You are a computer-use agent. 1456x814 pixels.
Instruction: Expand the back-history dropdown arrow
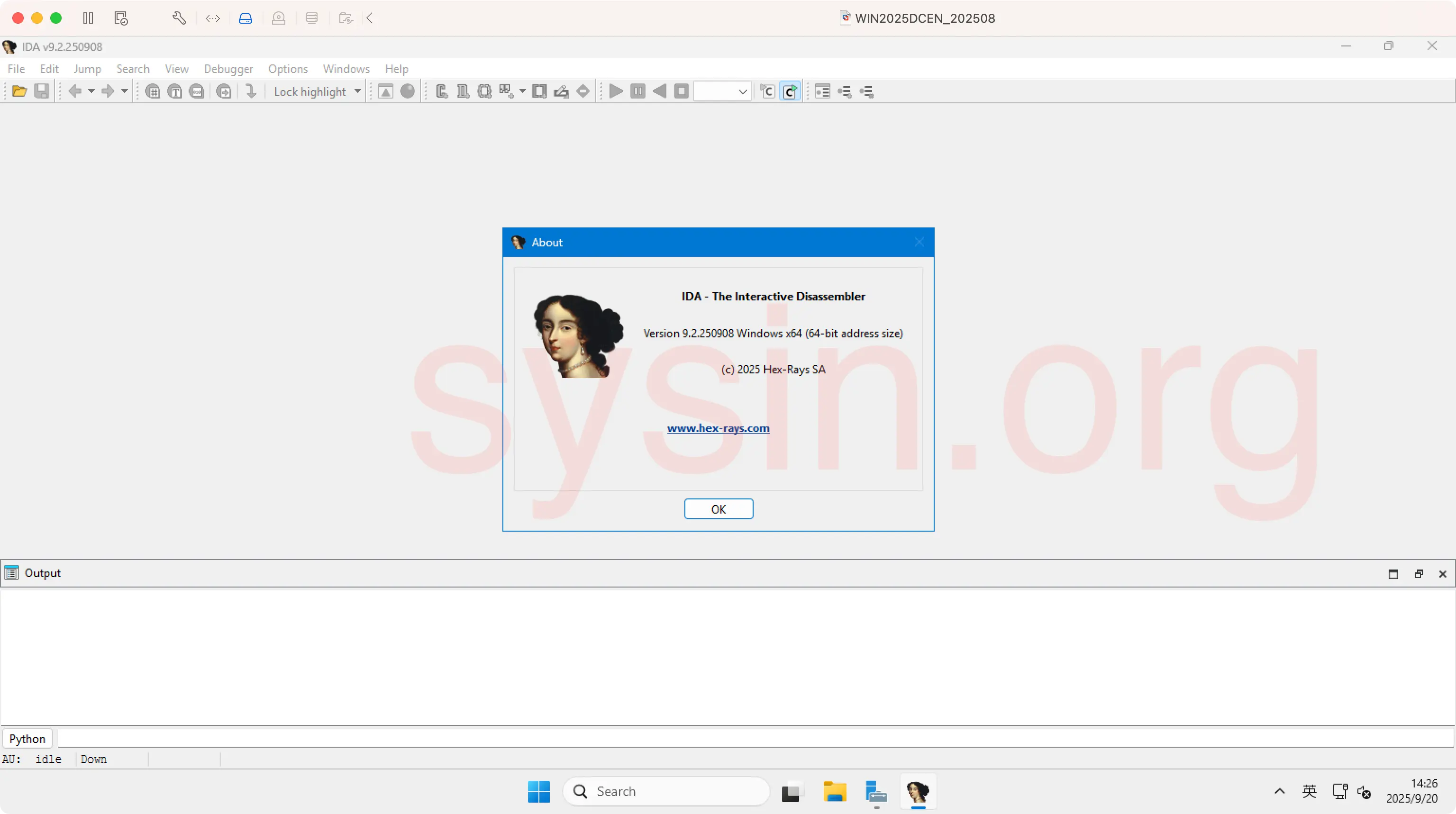pos(91,91)
